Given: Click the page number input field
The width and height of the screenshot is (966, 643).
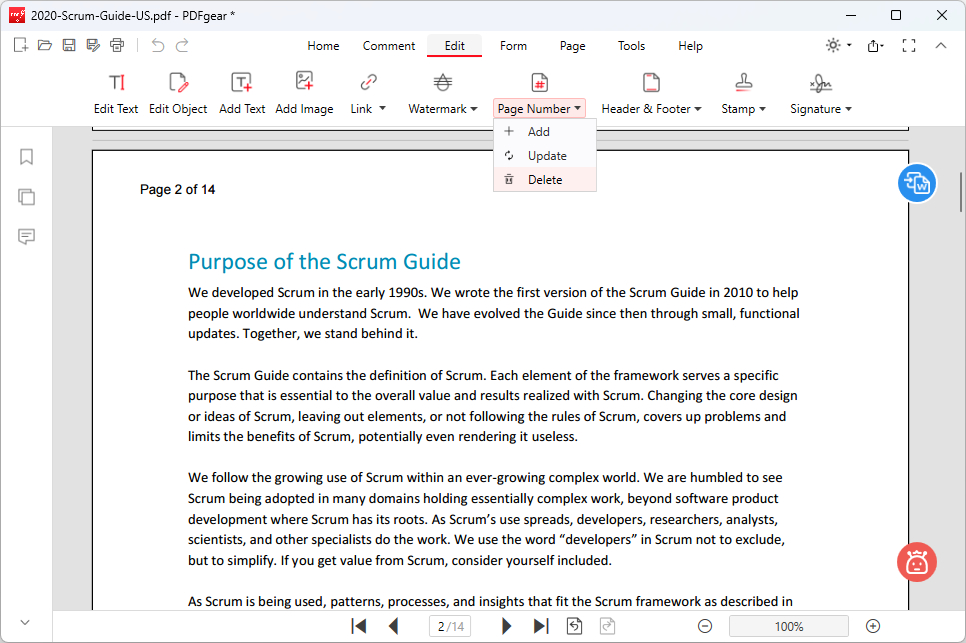Looking at the screenshot, I should point(451,626).
